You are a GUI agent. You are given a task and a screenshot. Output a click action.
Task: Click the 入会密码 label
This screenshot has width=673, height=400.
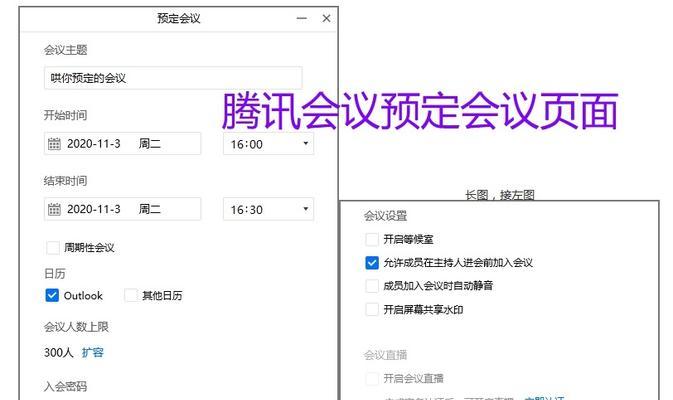pos(65,386)
